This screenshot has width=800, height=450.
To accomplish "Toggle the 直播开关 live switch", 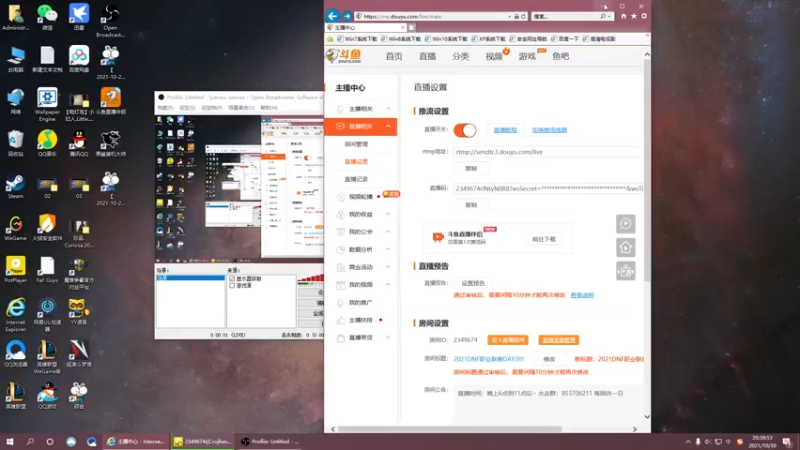I will (x=465, y=130).
